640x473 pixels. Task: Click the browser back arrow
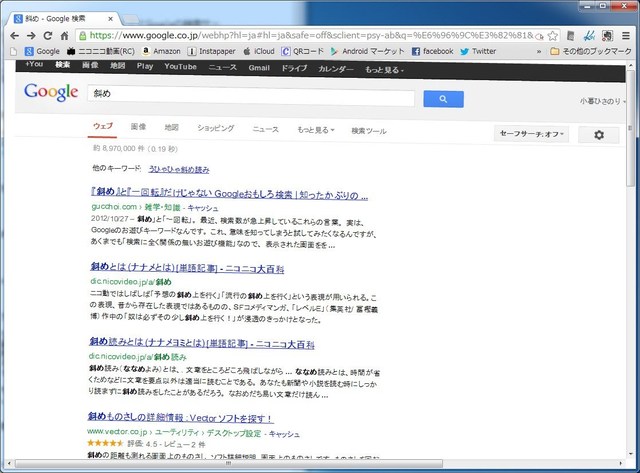point(13,32)
